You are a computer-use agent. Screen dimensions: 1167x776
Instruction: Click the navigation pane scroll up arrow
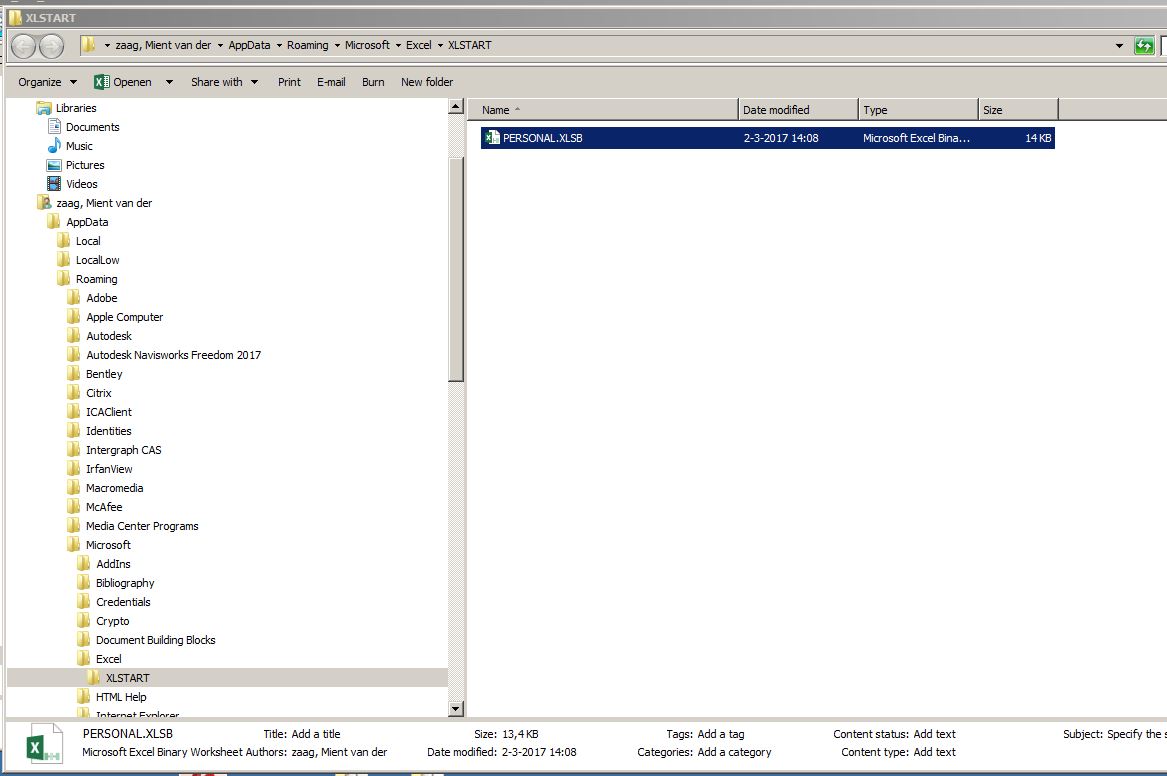tap(456, 106)
